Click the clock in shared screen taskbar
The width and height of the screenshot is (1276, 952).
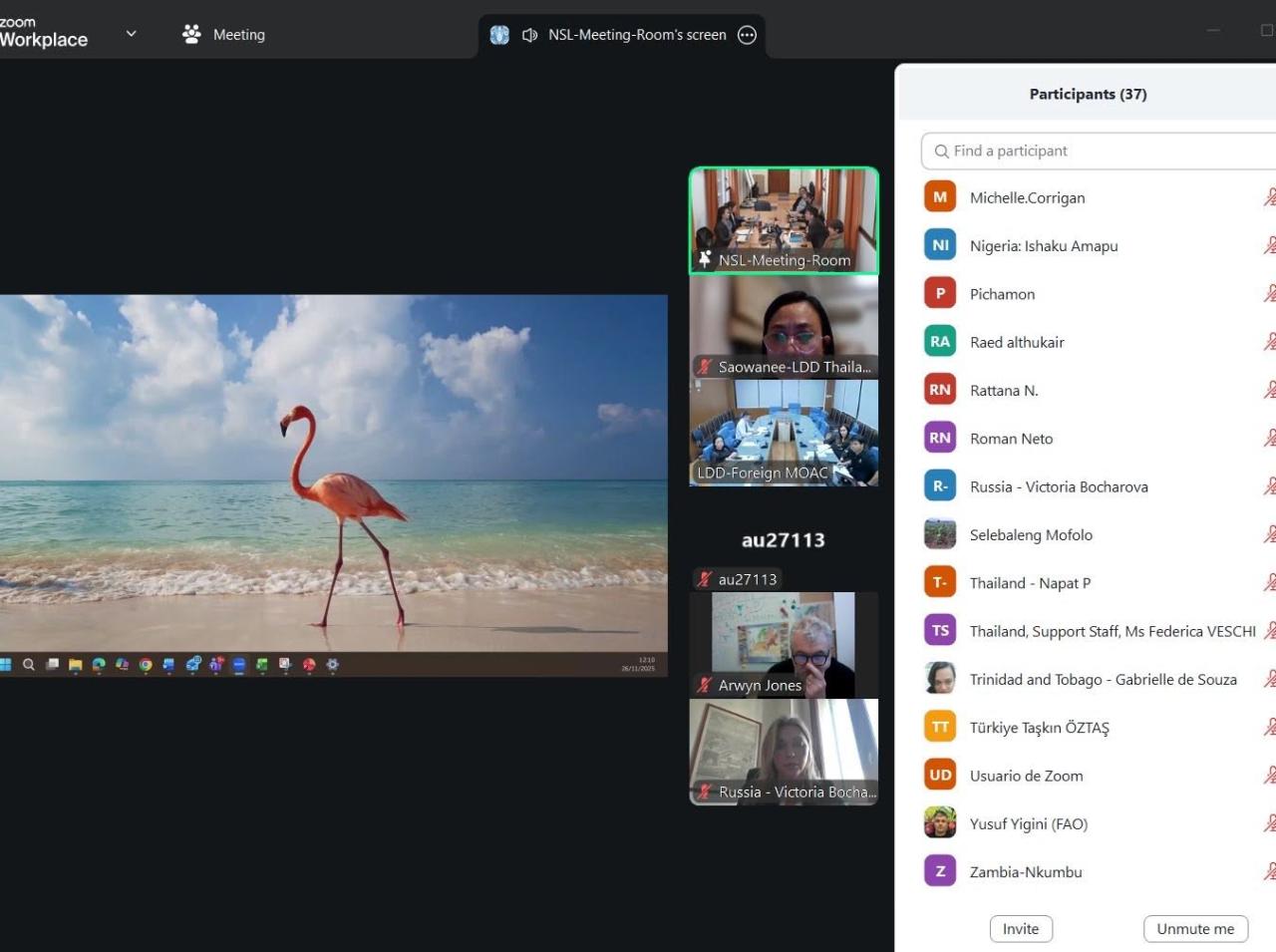pyautogui.click(x=639, y=664)
